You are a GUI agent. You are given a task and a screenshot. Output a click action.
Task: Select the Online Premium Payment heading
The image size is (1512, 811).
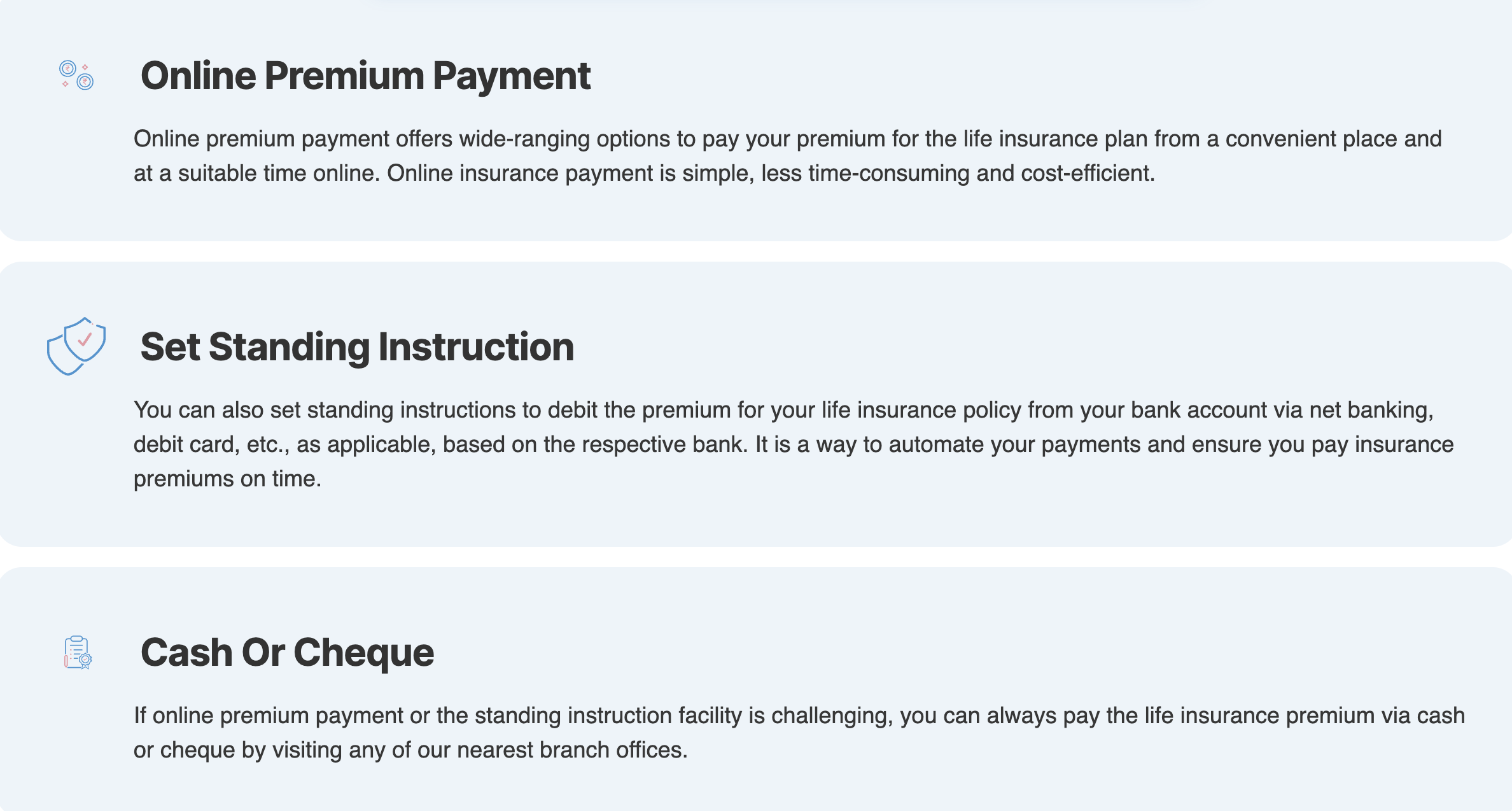[x=365, y=76]
